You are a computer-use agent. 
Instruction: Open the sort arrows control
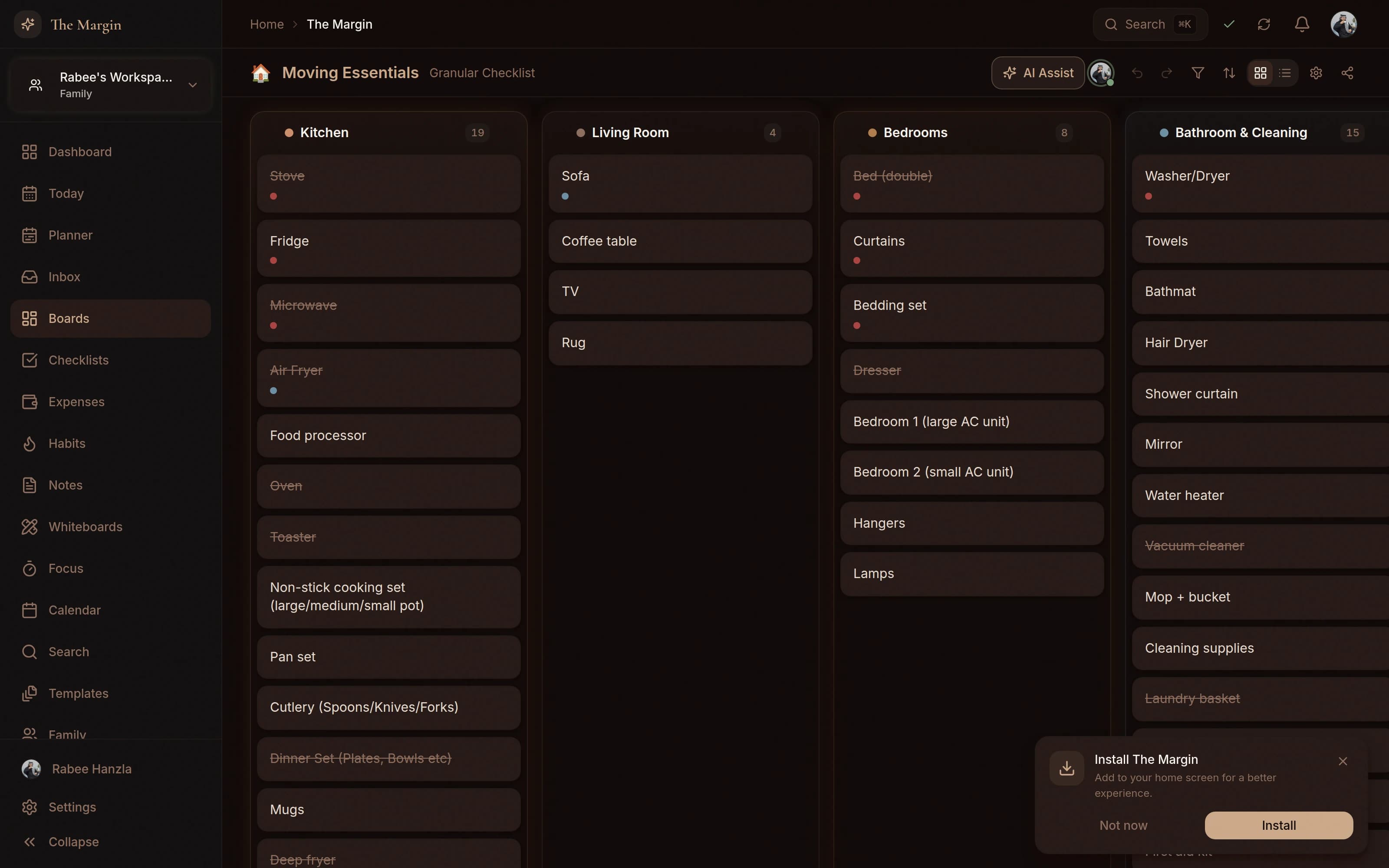[1229, 73]
